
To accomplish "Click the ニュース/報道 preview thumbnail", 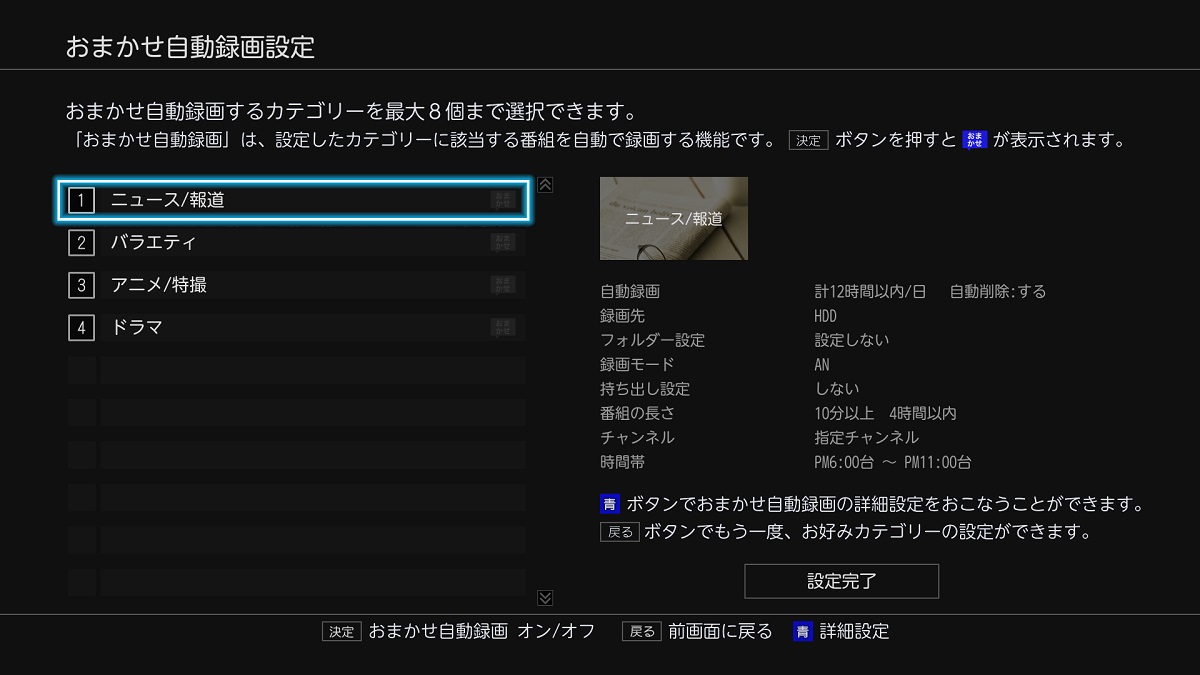I will [673, 218].
